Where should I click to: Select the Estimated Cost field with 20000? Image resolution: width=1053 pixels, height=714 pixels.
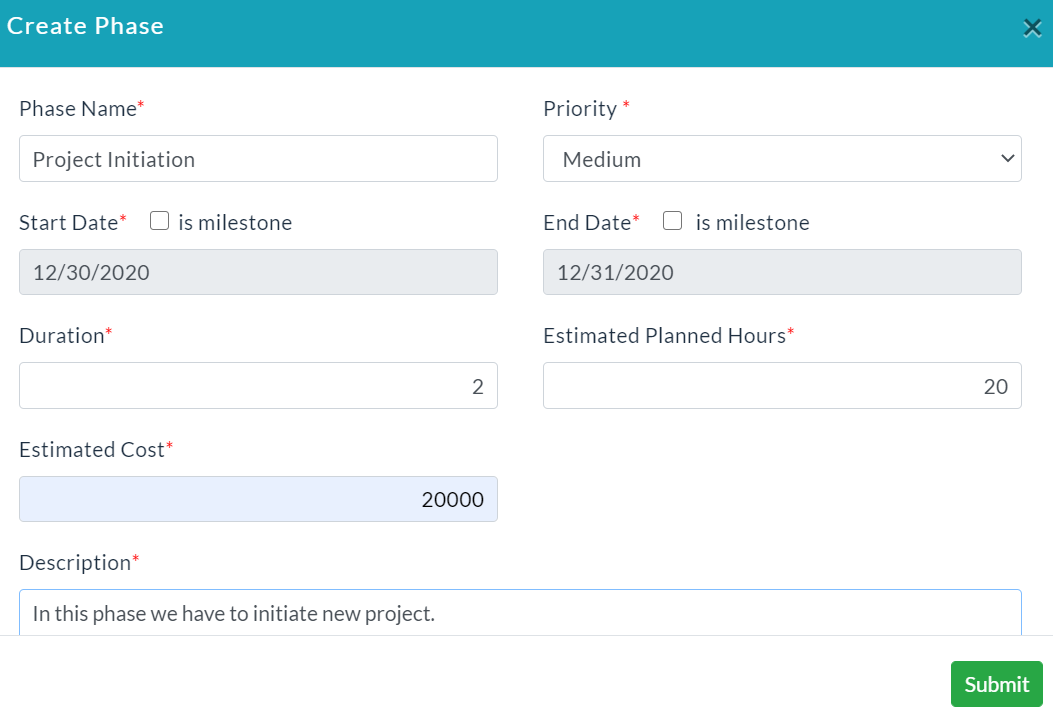[x=259, y=499]
